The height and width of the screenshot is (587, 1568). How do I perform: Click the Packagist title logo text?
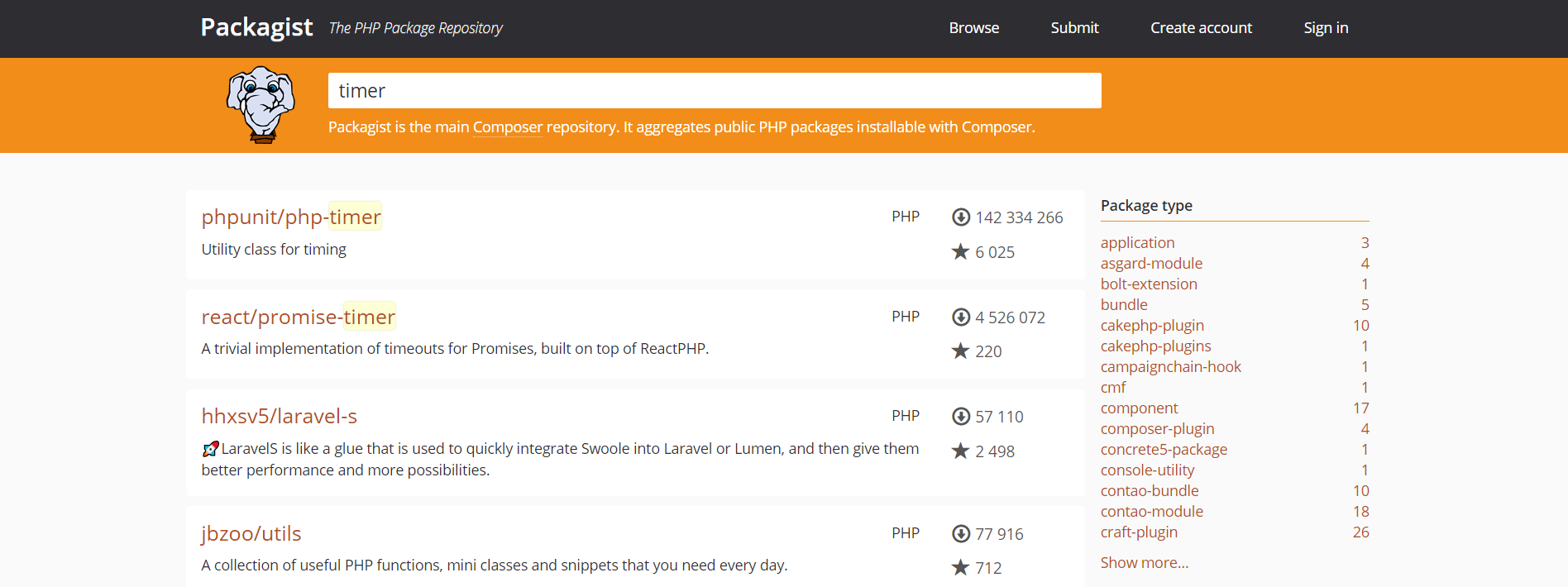[256, 27]
